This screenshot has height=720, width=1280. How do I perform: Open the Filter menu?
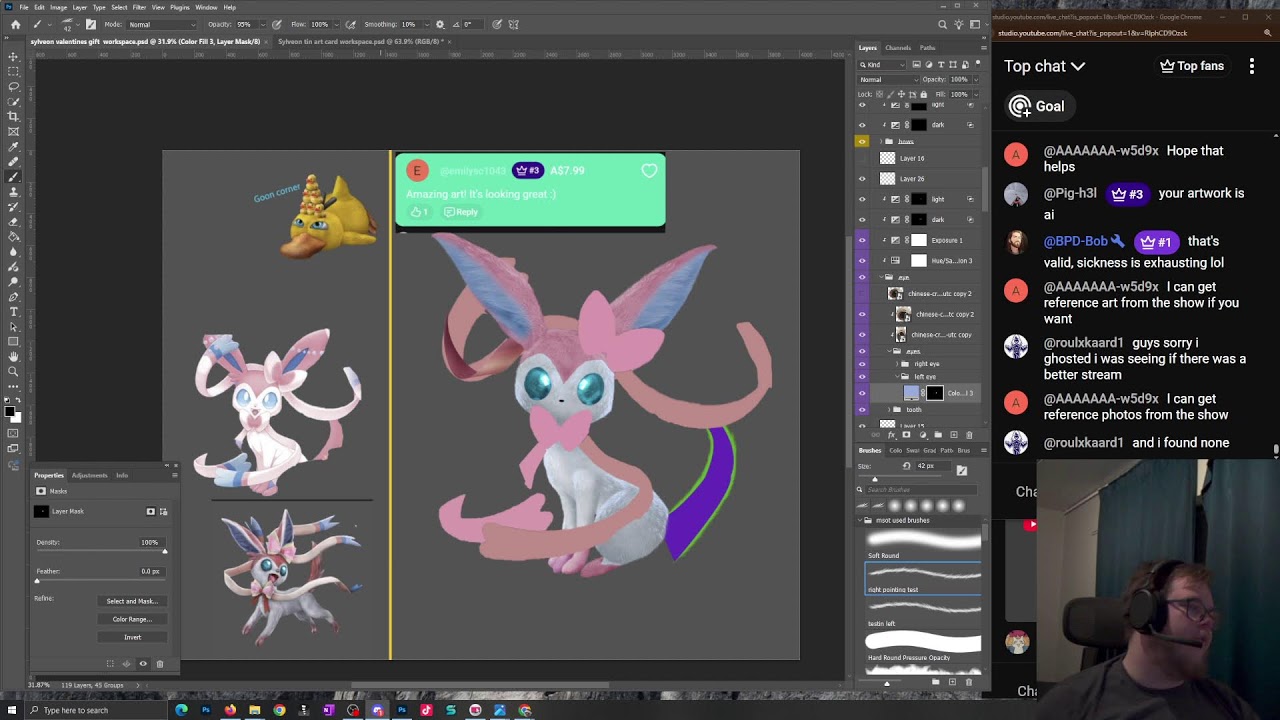pyautogui.click(x=139, y=7)
